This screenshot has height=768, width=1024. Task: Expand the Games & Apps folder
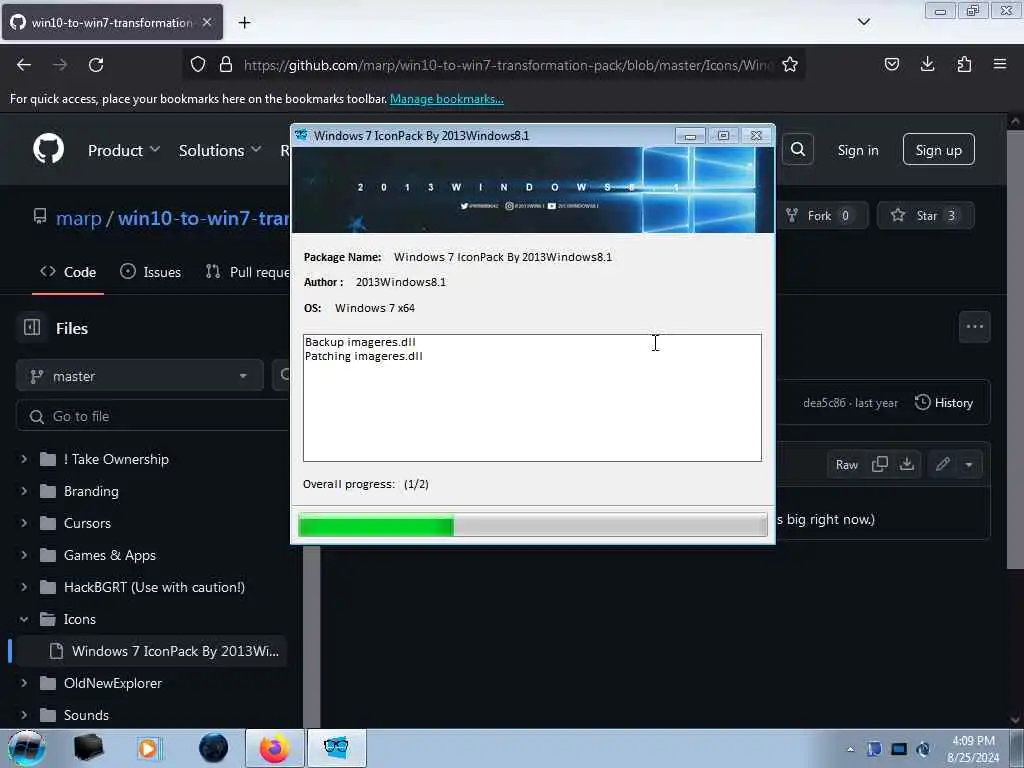24,555
